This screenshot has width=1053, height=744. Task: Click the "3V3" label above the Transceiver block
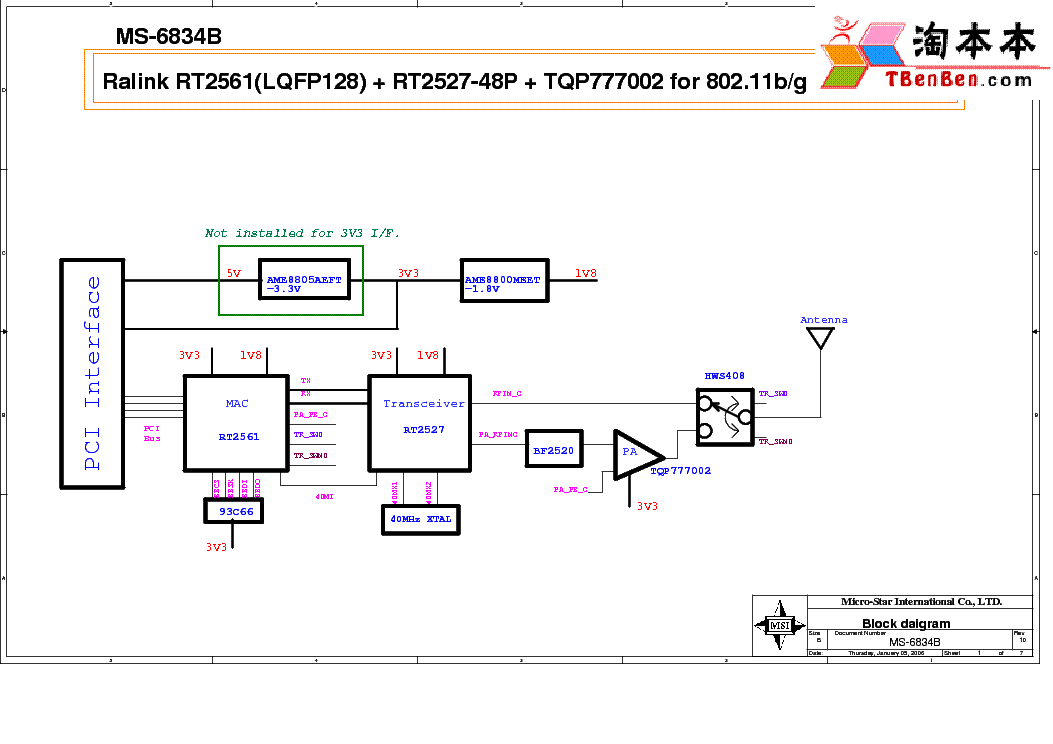point(381,355)
